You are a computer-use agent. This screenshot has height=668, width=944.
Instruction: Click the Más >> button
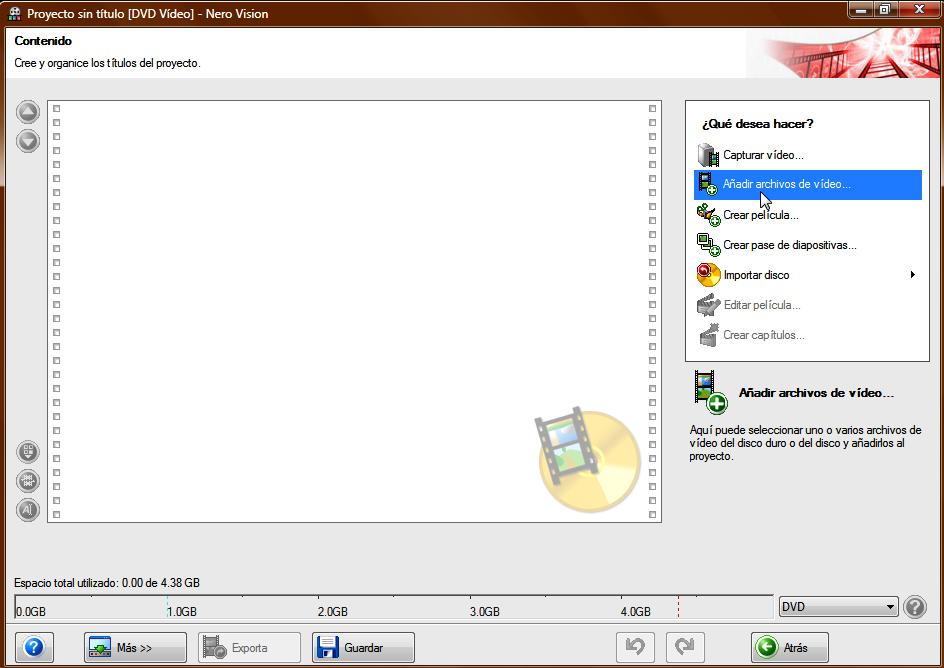pos(135,648)
